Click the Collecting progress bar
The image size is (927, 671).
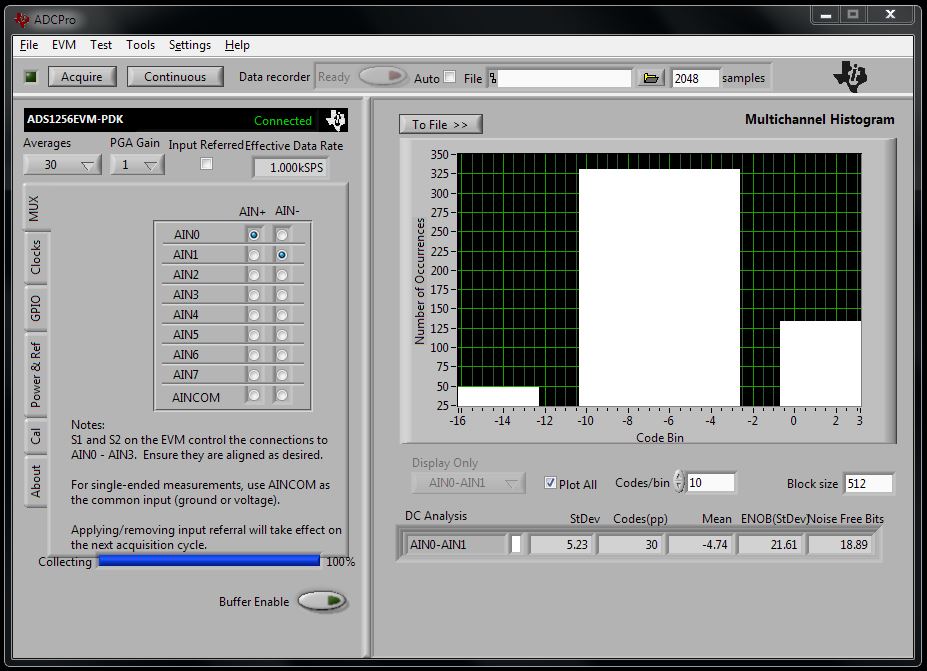(209, 561)
